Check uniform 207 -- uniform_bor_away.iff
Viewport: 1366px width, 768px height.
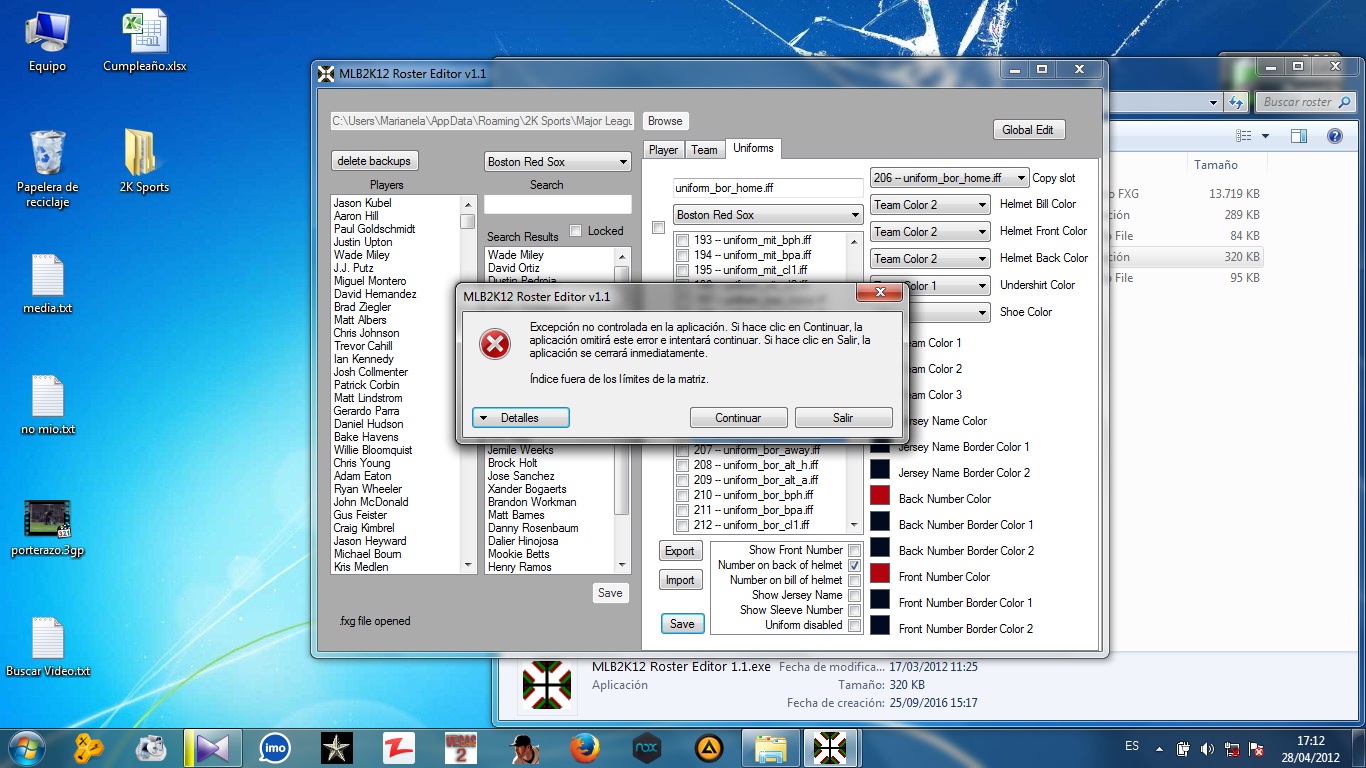[681, 451]
